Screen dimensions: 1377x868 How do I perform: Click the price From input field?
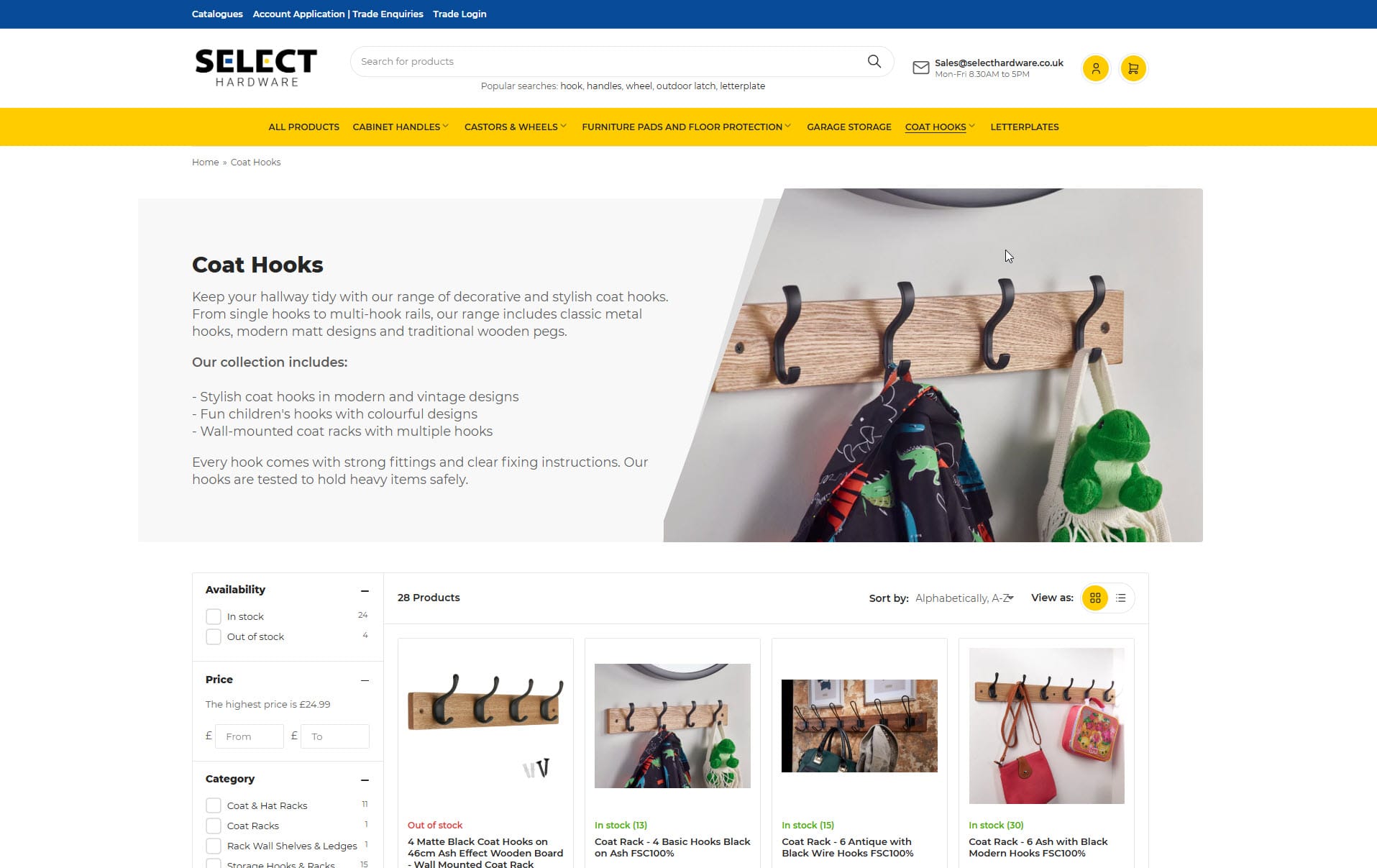250,736
